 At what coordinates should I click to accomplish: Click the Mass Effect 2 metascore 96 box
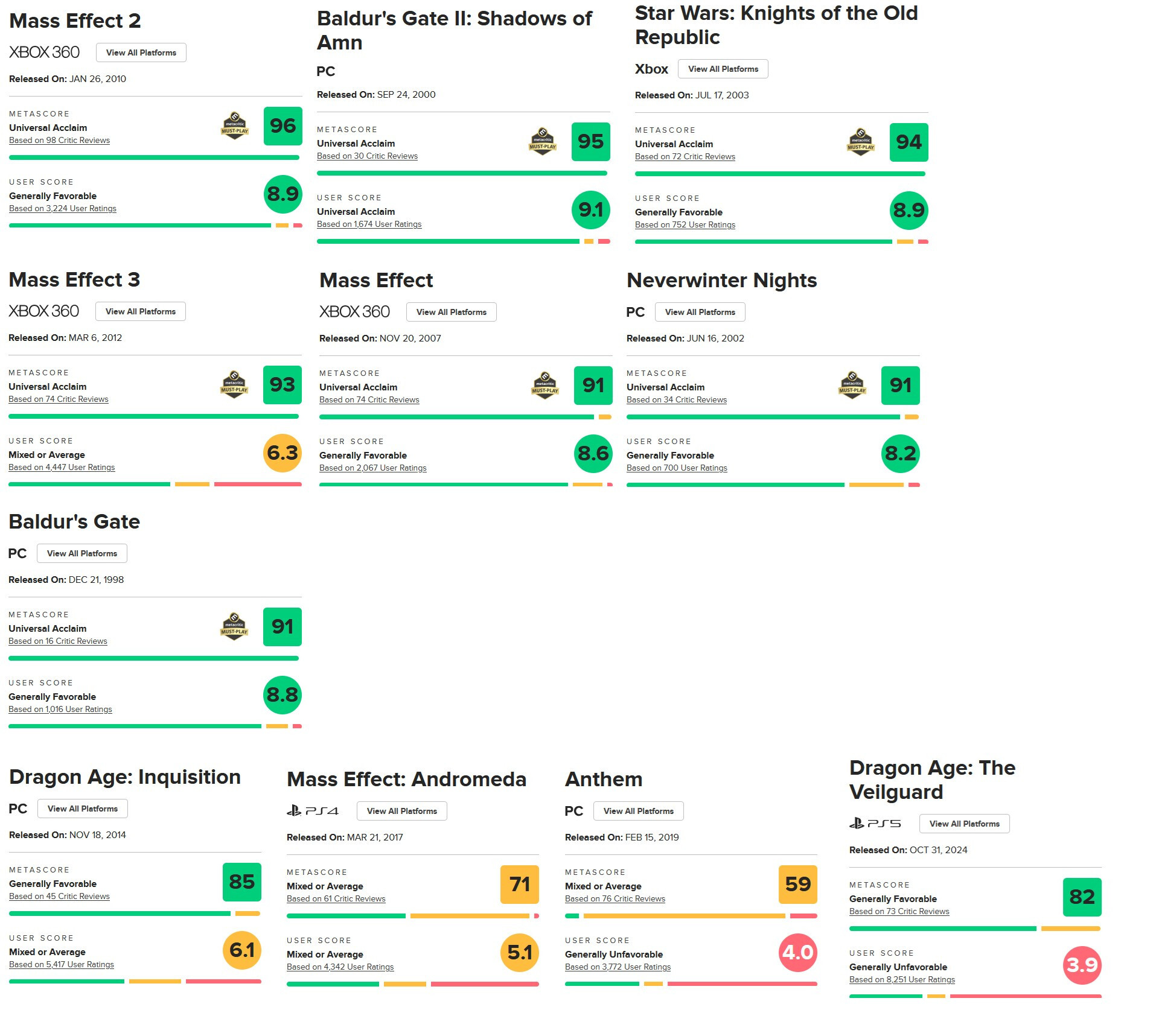(x=283, y=126)
